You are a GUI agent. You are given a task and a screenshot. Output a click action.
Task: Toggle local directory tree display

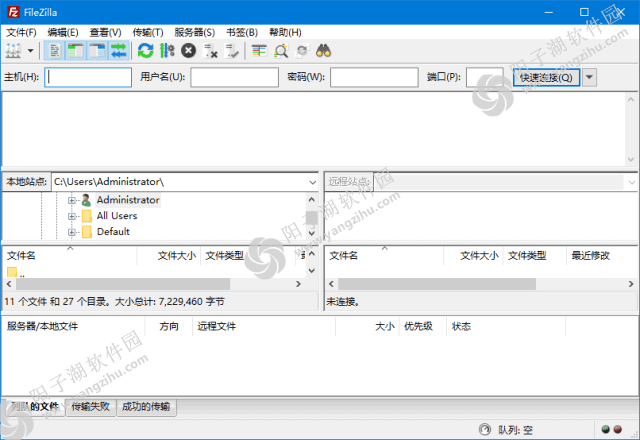(x=76, y=51)
